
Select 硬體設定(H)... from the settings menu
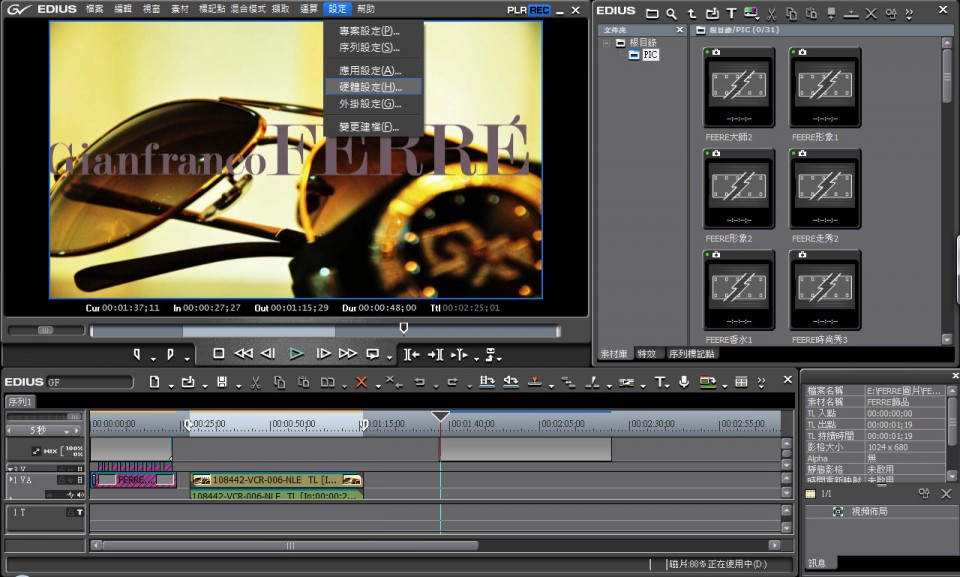click(x=370, y=87)
